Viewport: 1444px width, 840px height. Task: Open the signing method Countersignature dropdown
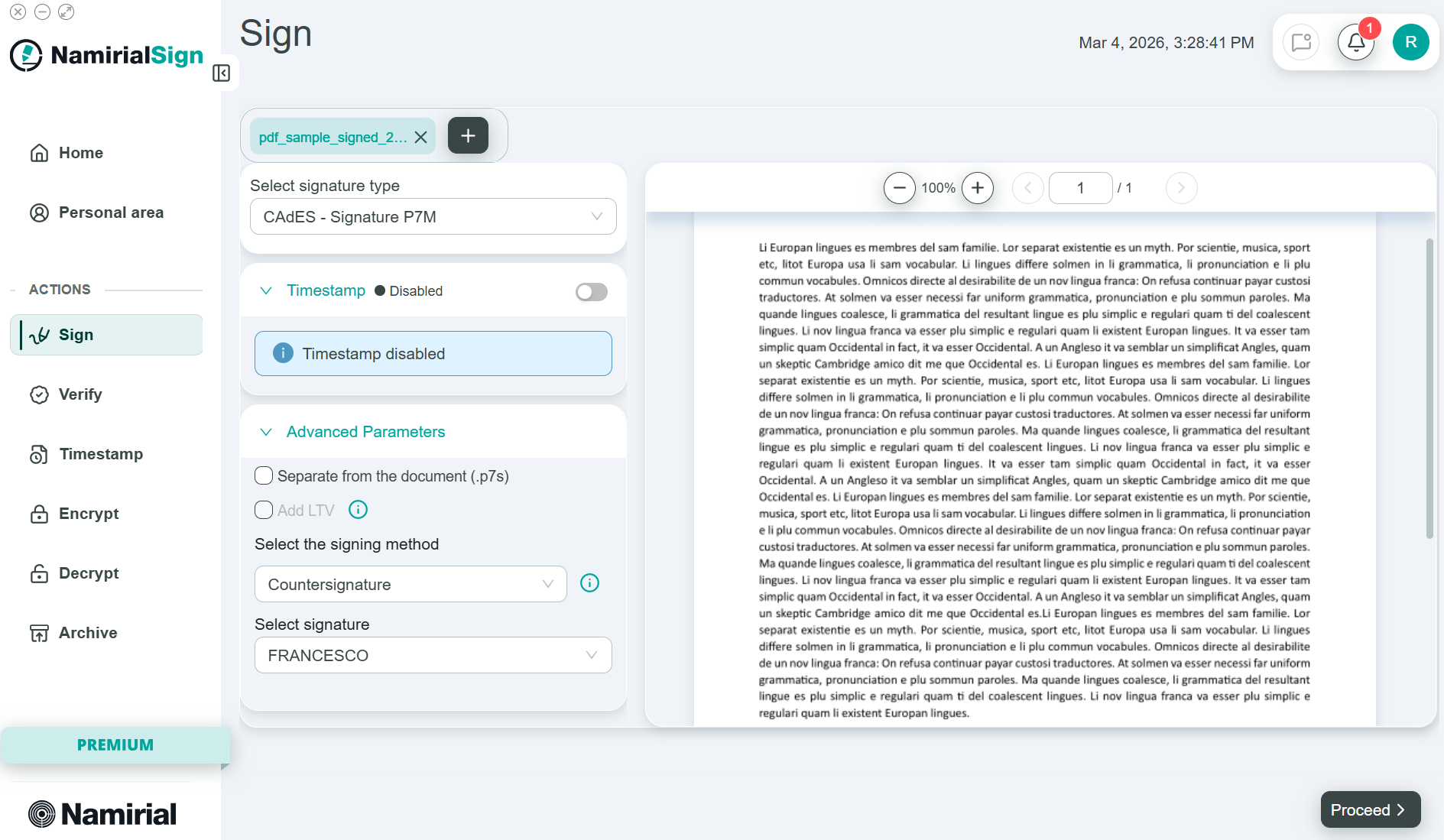coord(410,584)
